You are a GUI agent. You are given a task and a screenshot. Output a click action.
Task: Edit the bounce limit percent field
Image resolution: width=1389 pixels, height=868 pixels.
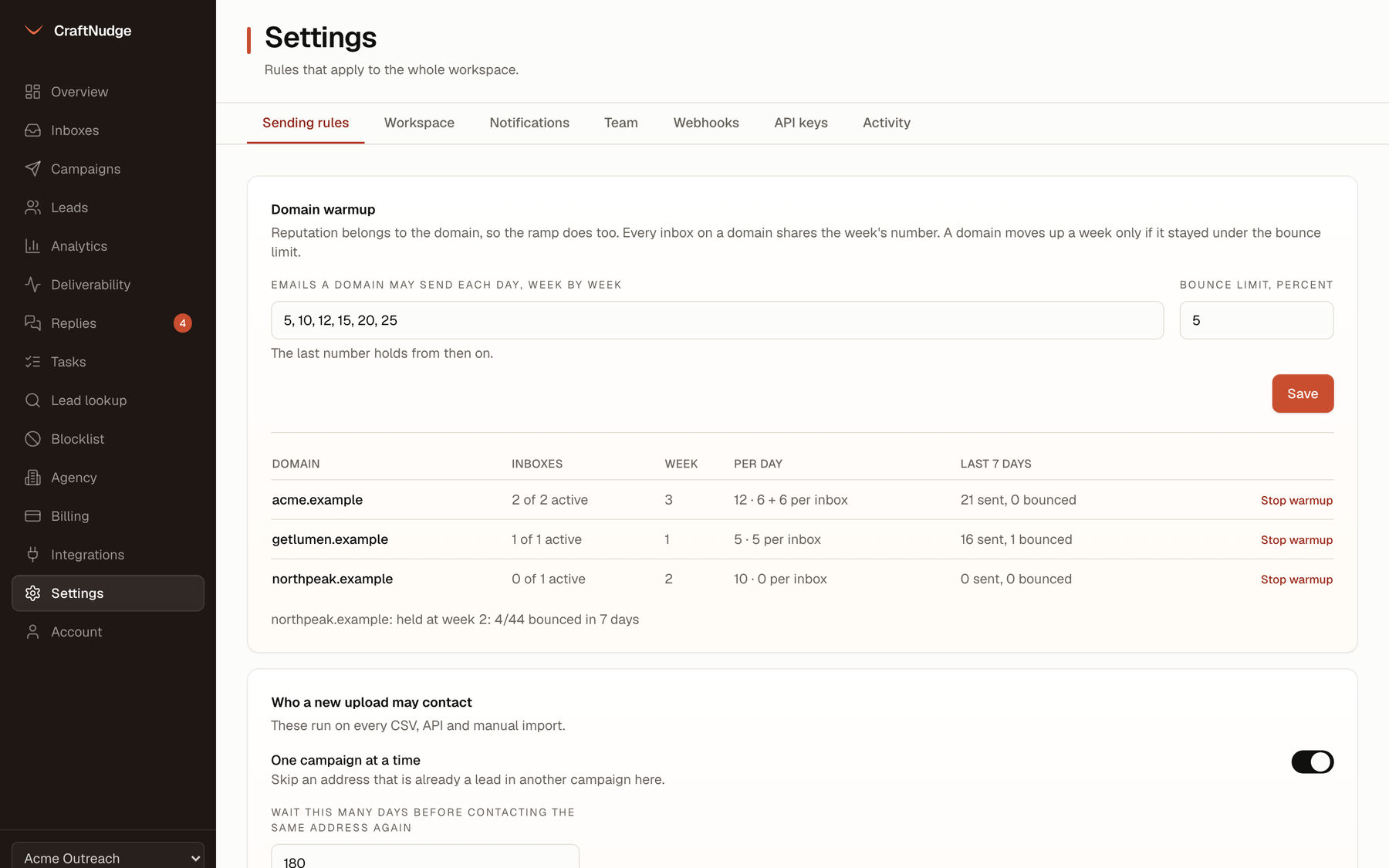coord(1256,320)
